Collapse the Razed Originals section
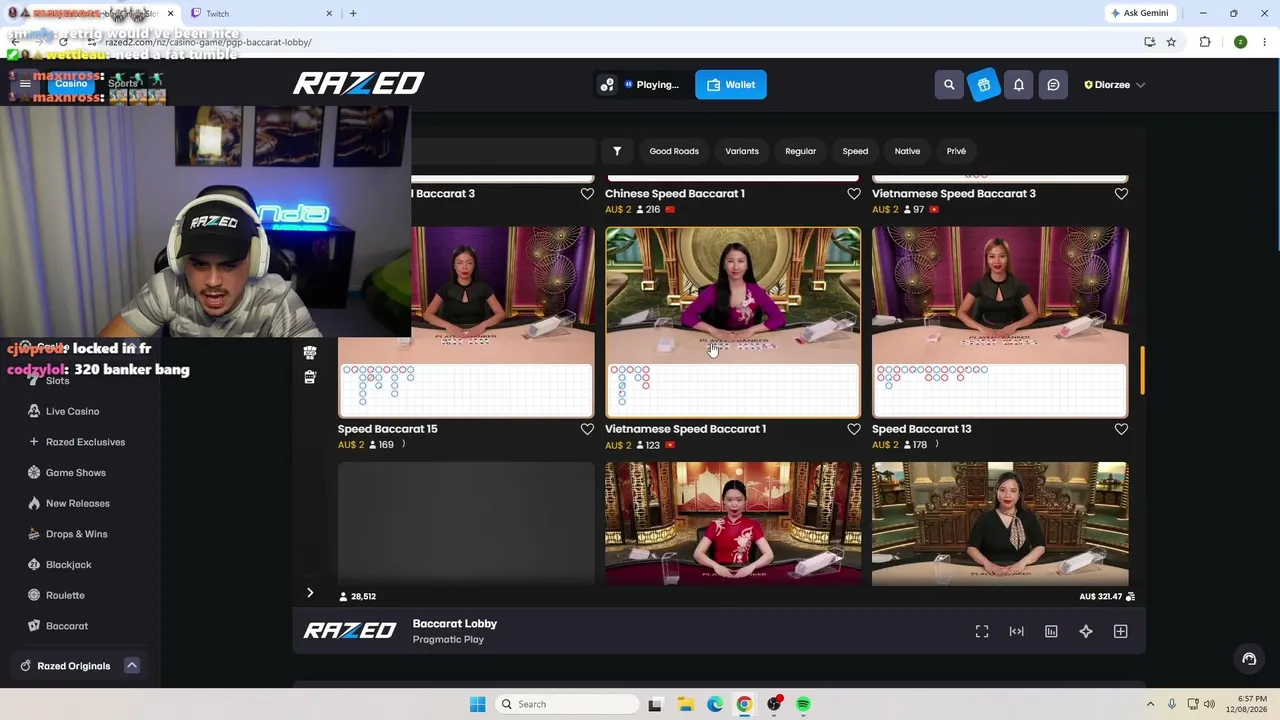Image resolution: width=1280 pixels, height=720 pixels. click(x=131, y=666)
